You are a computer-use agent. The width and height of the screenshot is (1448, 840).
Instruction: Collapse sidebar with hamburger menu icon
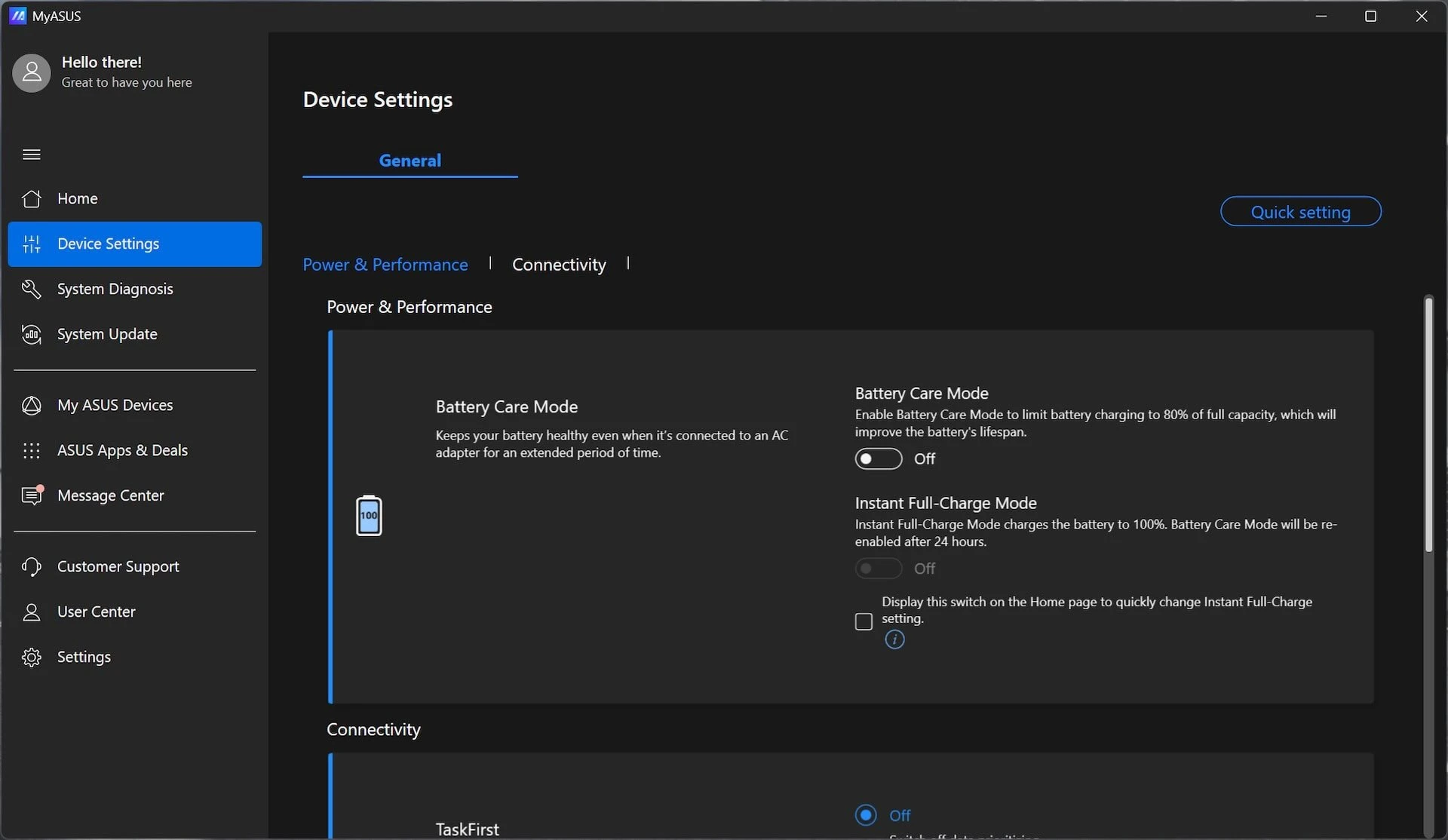point(31,155)
